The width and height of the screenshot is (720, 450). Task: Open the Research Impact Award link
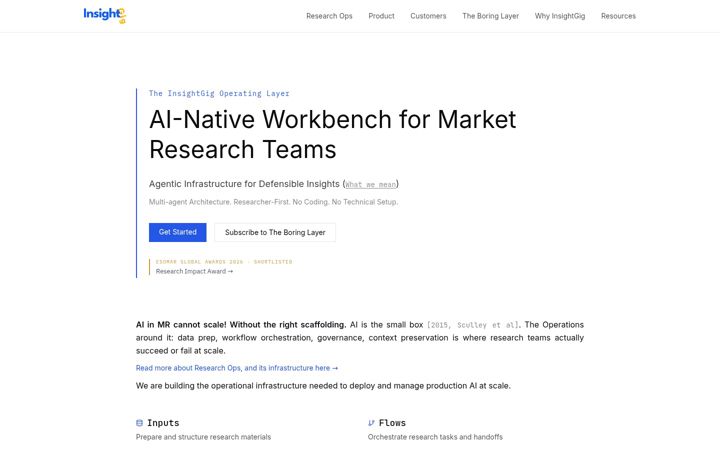pos(194,271)
